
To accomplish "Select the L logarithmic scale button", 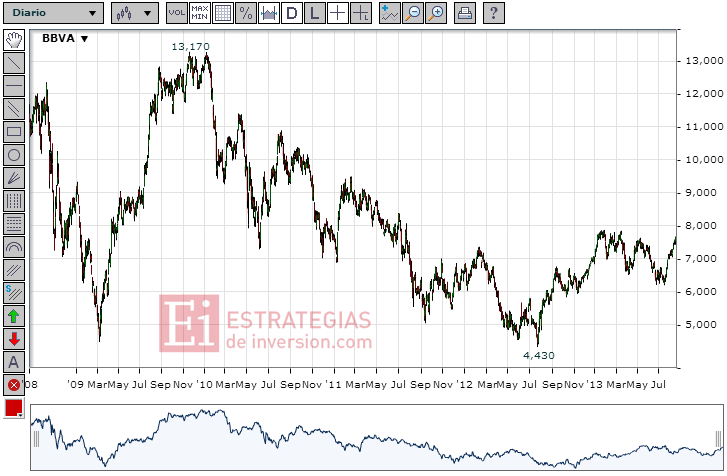I will [315, 13].
